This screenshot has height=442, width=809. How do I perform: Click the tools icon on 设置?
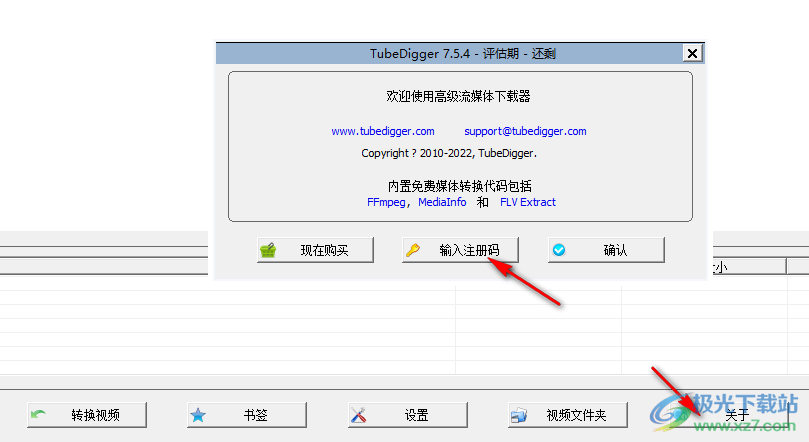[x=358, y=415]
